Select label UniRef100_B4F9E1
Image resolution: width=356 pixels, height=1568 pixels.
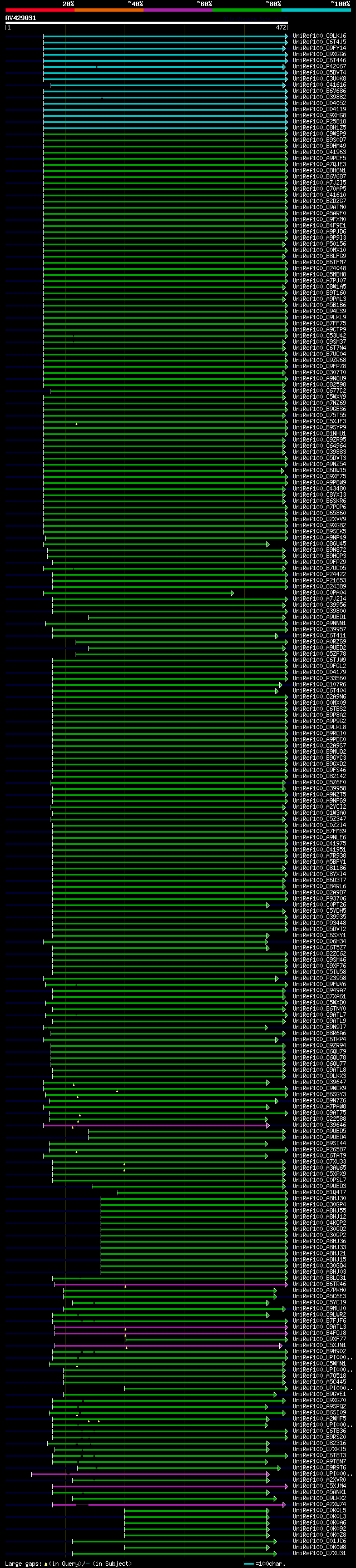(319, 225)
